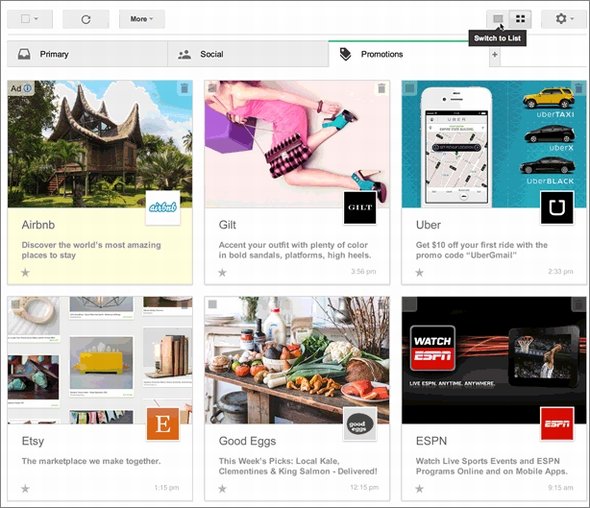Open the Airbnb house image

click(100, 144)
